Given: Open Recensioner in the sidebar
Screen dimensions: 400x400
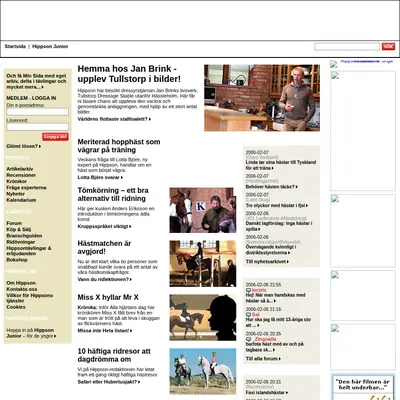Looking at the screenshot, I should tap(21, 175).
